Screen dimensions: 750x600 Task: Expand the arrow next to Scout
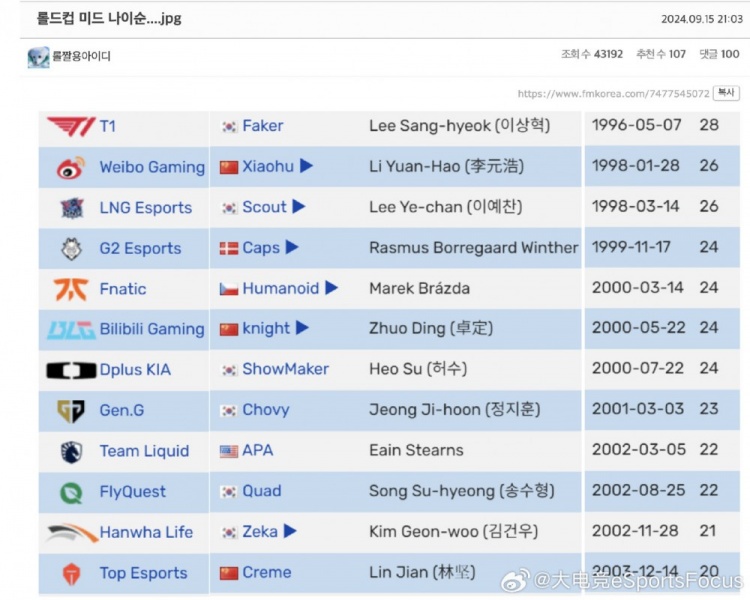pyautogui.click(x=298, y=207)
